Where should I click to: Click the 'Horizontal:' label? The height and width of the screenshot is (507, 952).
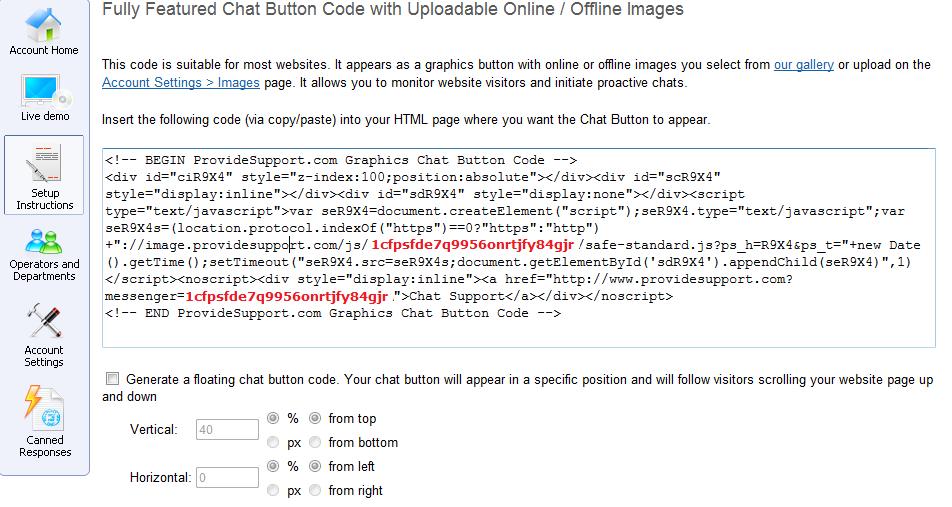click(160, 478)
